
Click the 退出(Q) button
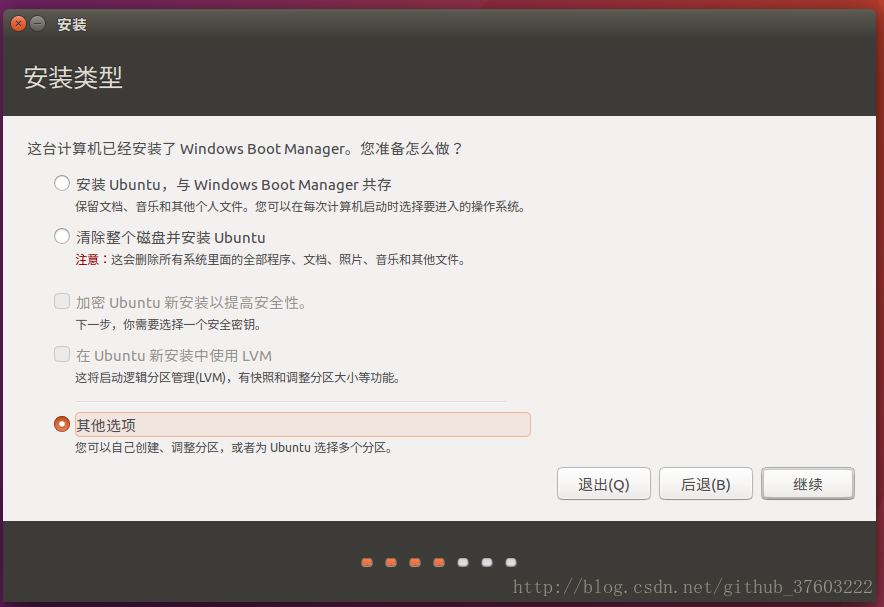click(x=603, y=484)
